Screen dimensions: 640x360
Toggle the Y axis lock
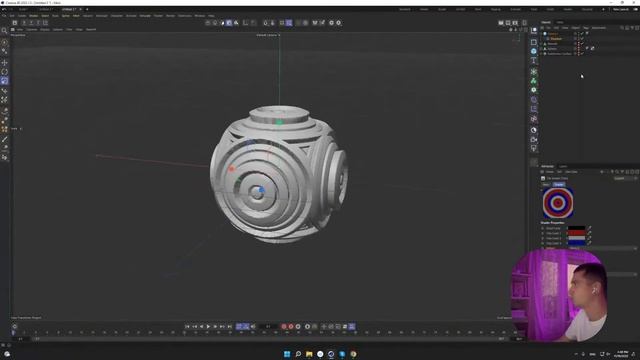click(x=31, y=23)
